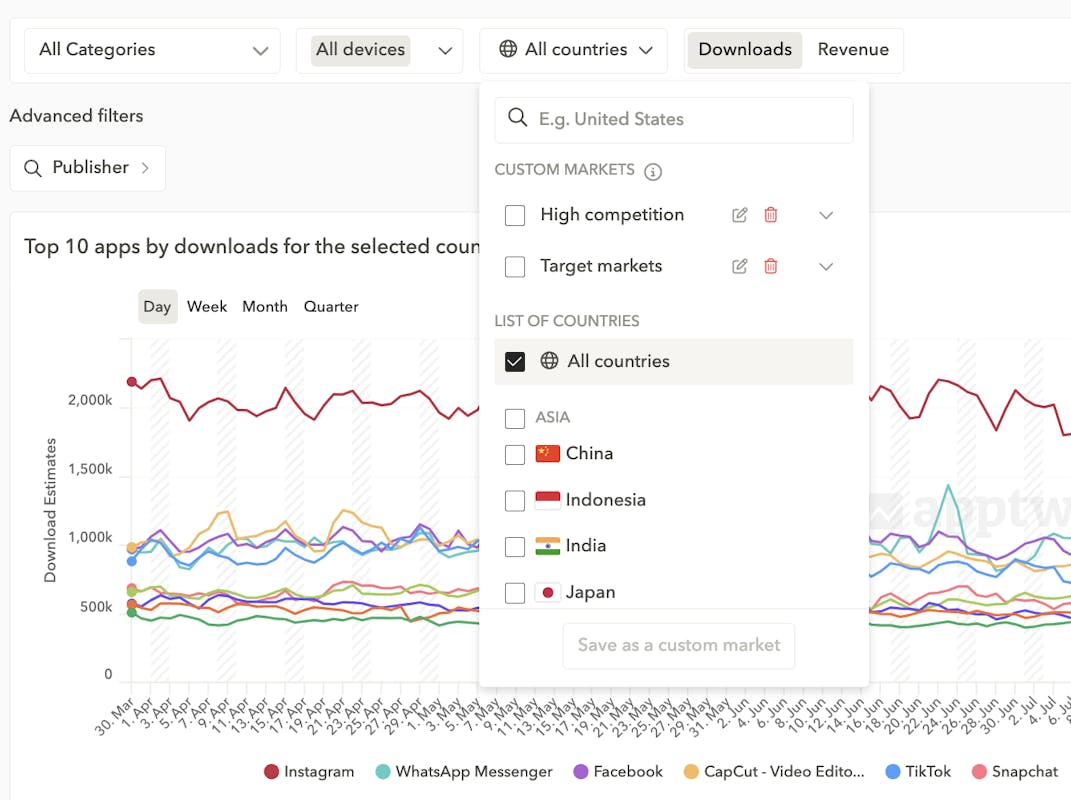The image size is (1071, 800).
Task: Click the Publisher search icon
Action: (x=33, y=168)
